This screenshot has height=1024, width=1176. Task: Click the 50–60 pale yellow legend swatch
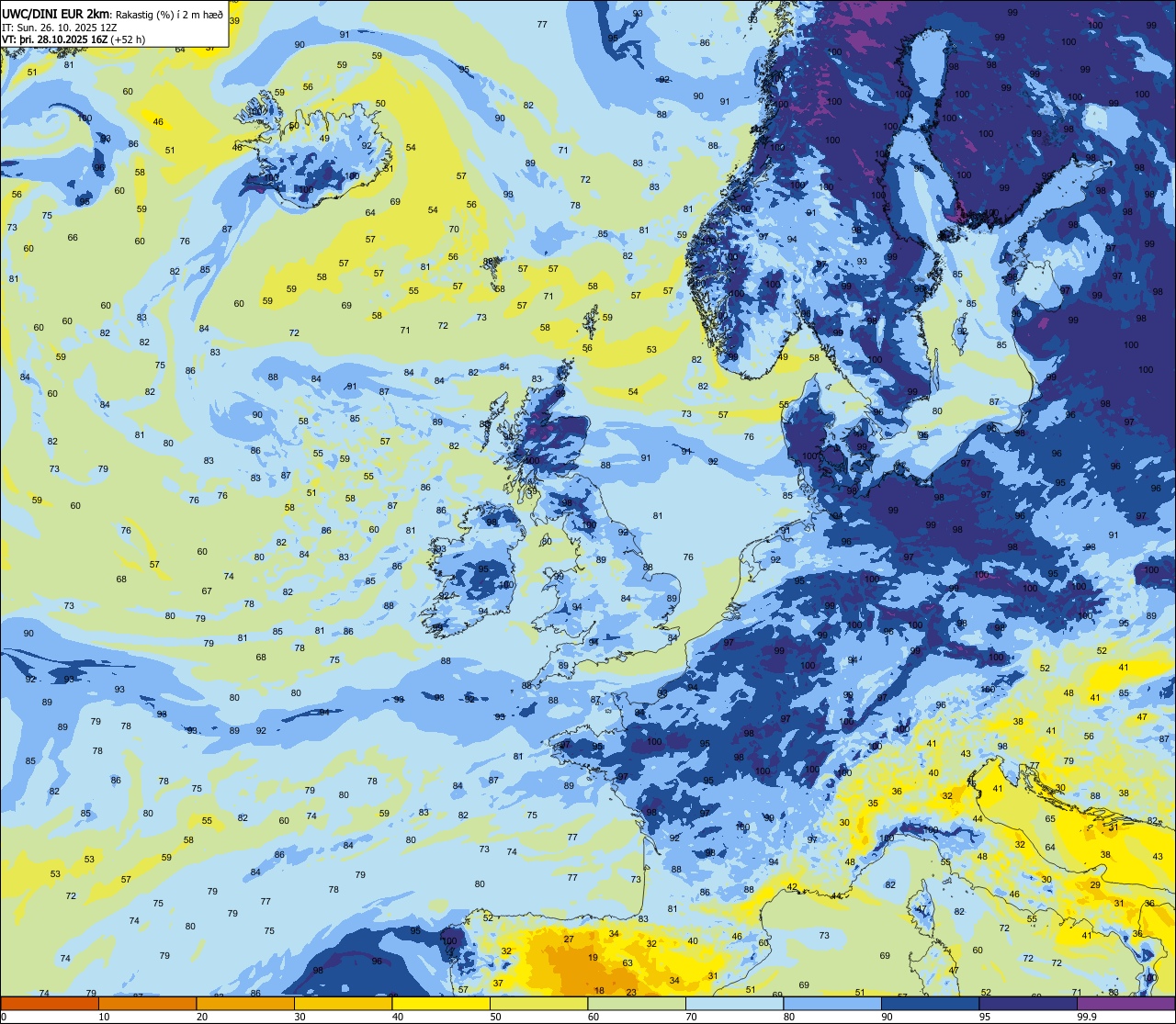tap(539, 1003)
